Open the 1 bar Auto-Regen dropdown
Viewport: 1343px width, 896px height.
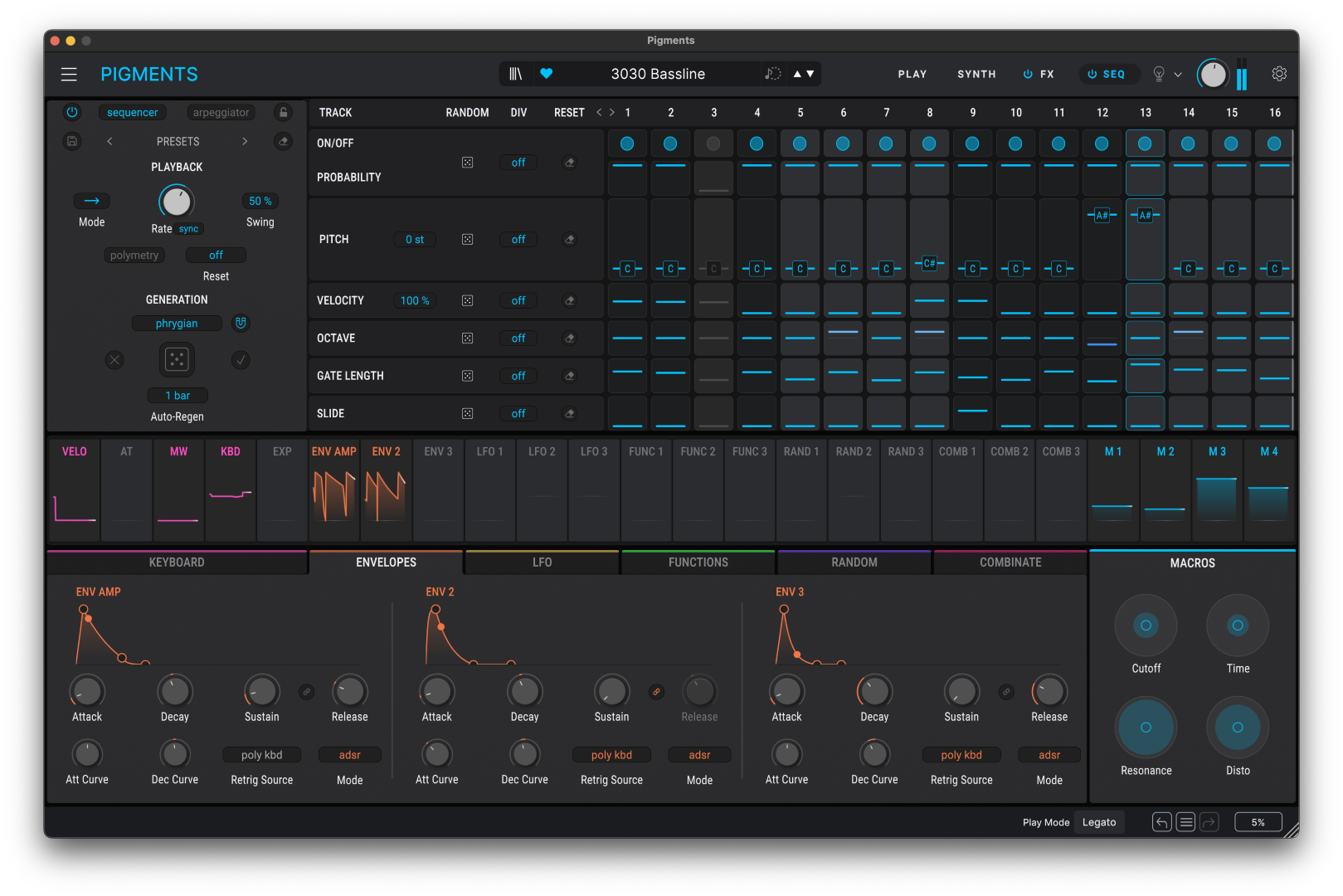[177, 395]
